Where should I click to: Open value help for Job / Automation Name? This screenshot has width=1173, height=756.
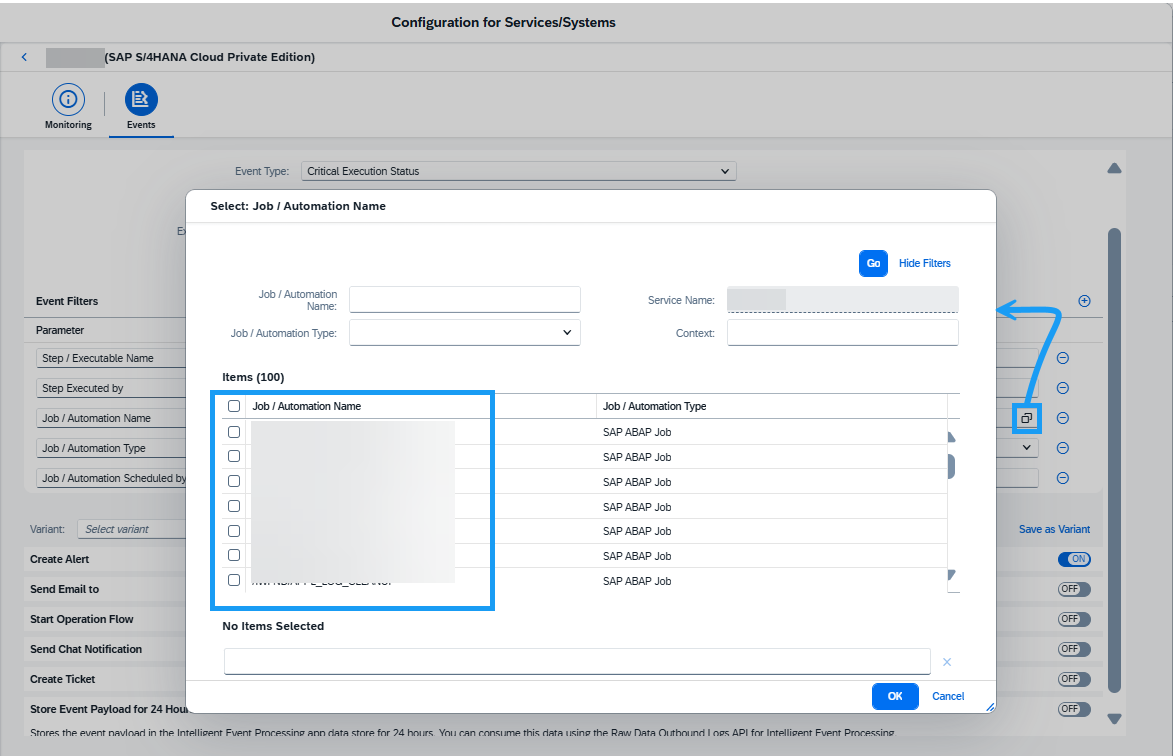coord(1026,418)
